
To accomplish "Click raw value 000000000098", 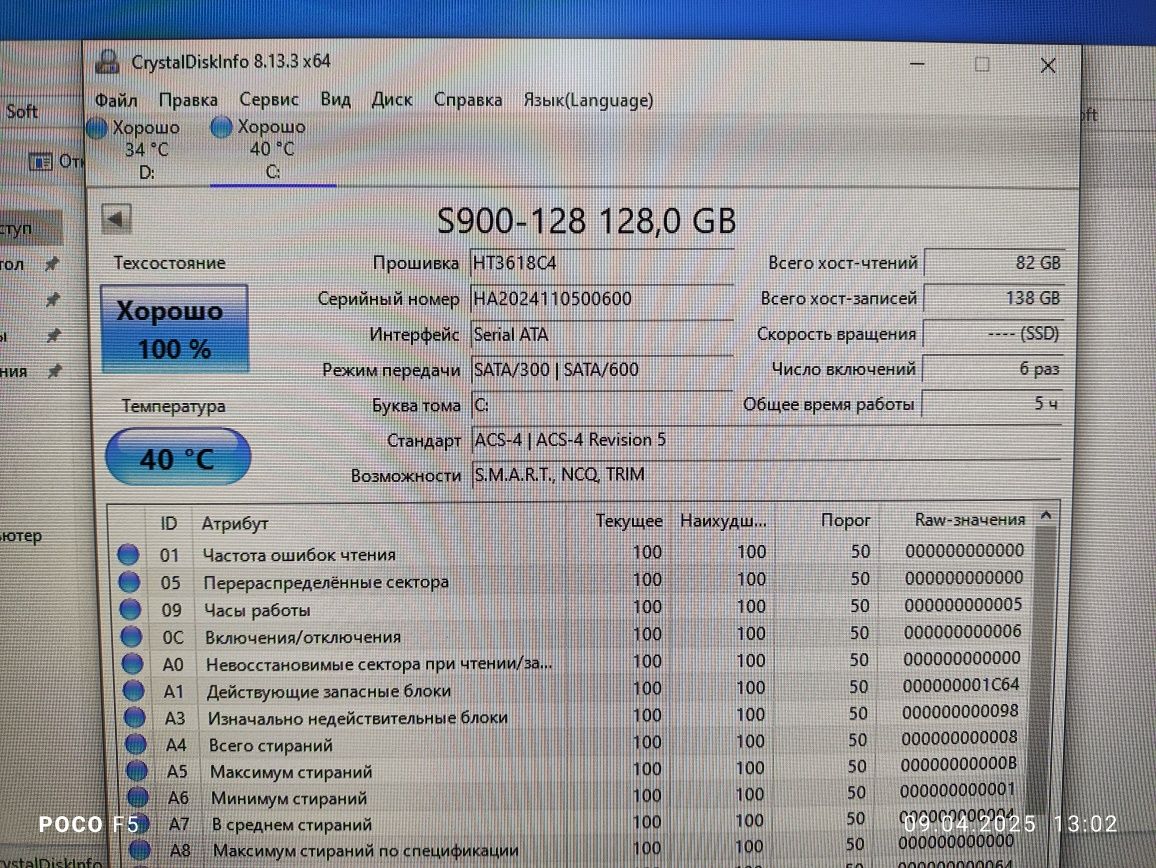I will coord(960,712).
